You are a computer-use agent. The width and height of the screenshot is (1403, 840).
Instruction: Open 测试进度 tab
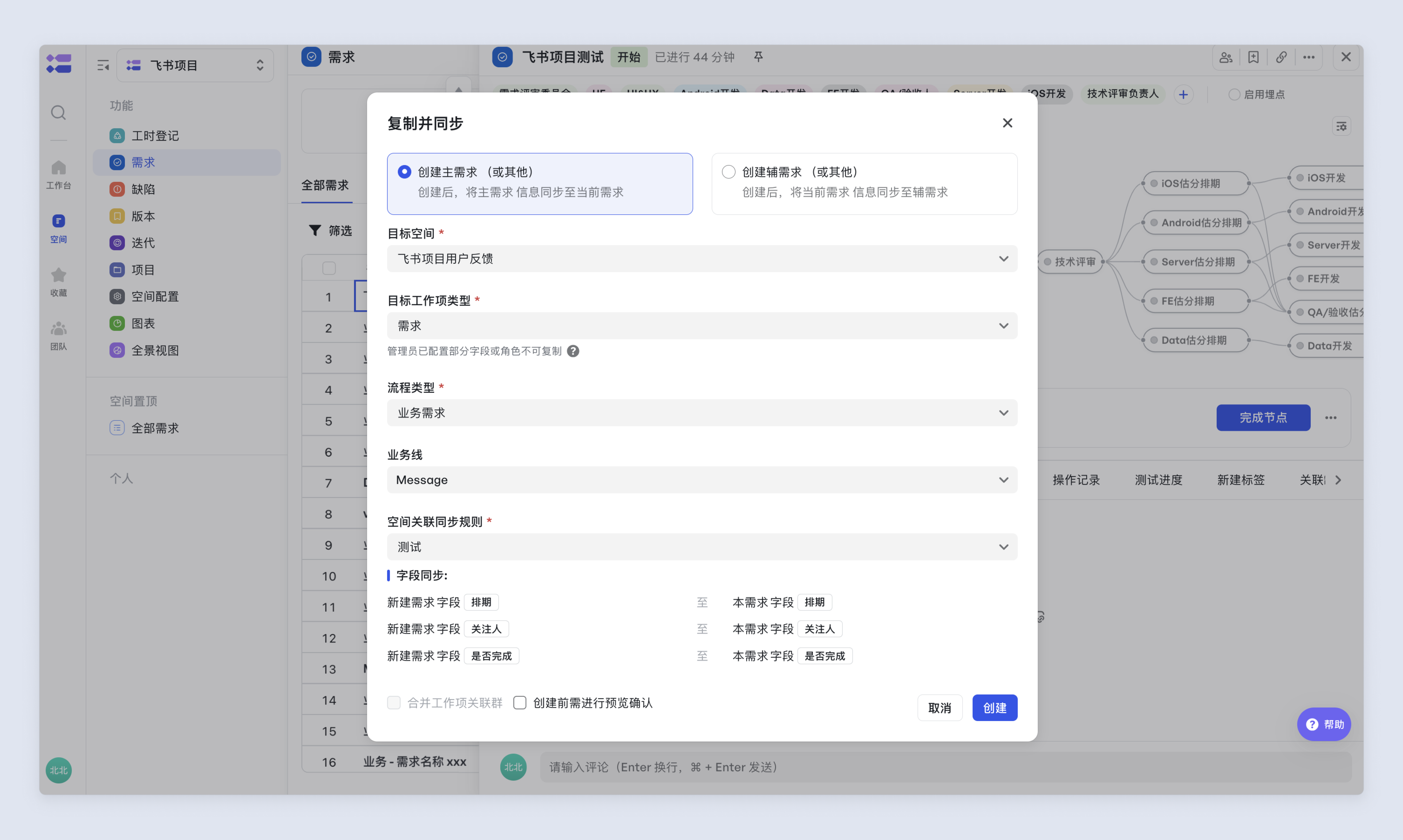pyautogui.click(x=1158, y=480)
